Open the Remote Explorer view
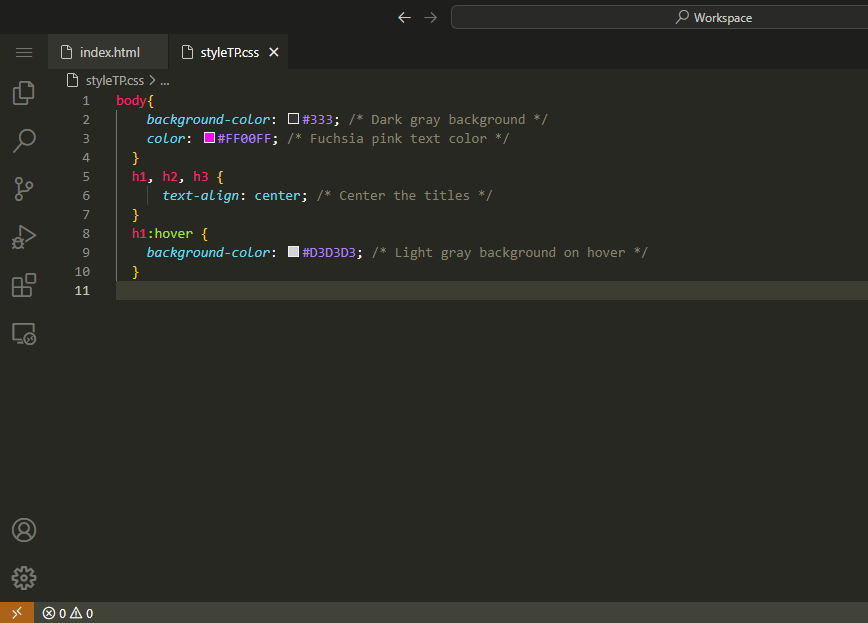This screenshot has height=623, width=868. pos(23,333)
